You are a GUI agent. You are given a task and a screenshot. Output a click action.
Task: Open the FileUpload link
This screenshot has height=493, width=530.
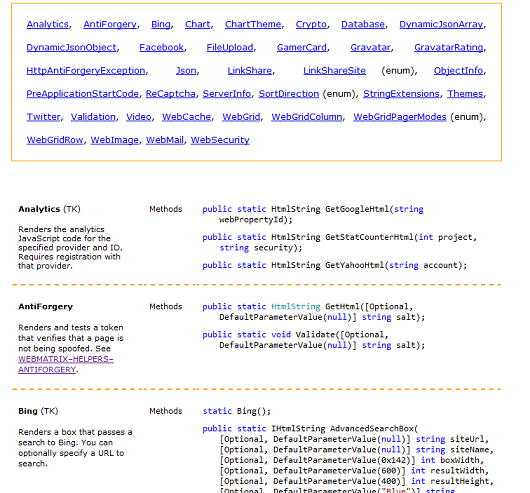pos(230,47)
